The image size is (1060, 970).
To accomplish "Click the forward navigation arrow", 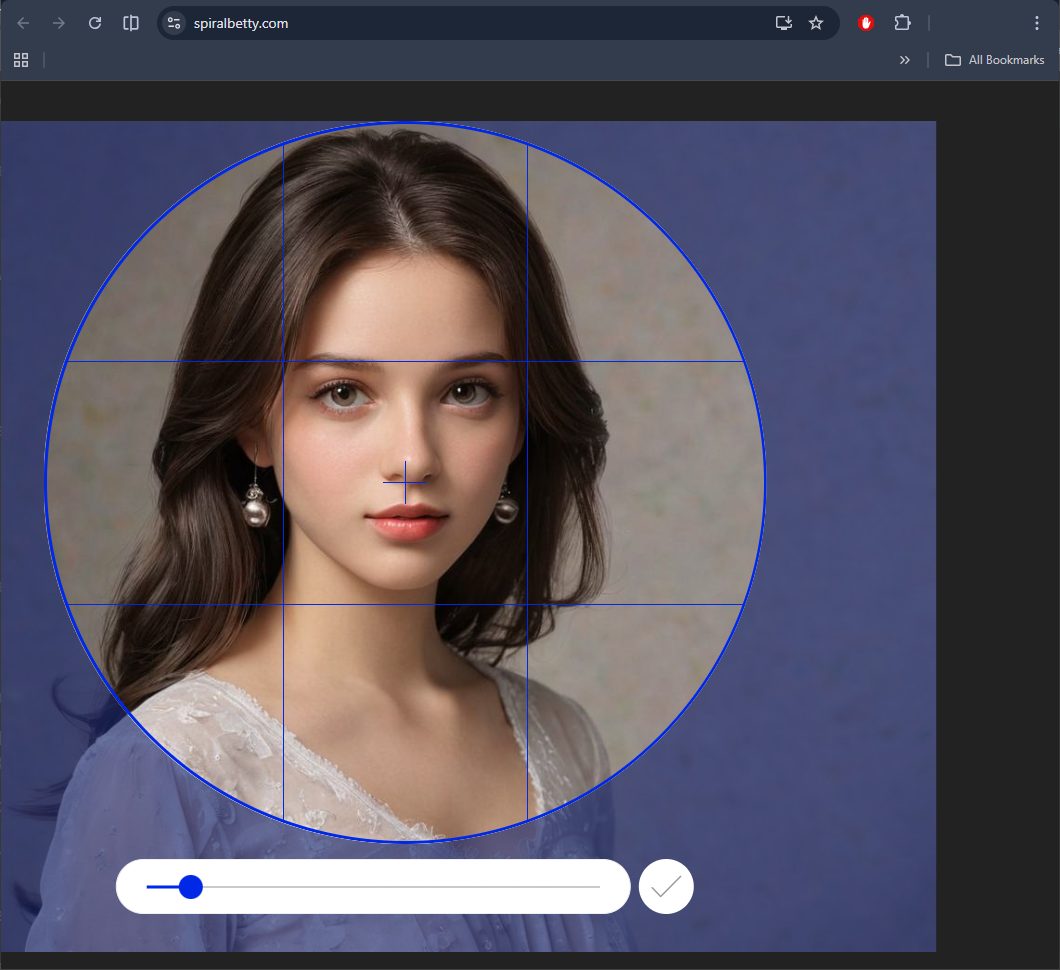I will click(x=59, y=23).
